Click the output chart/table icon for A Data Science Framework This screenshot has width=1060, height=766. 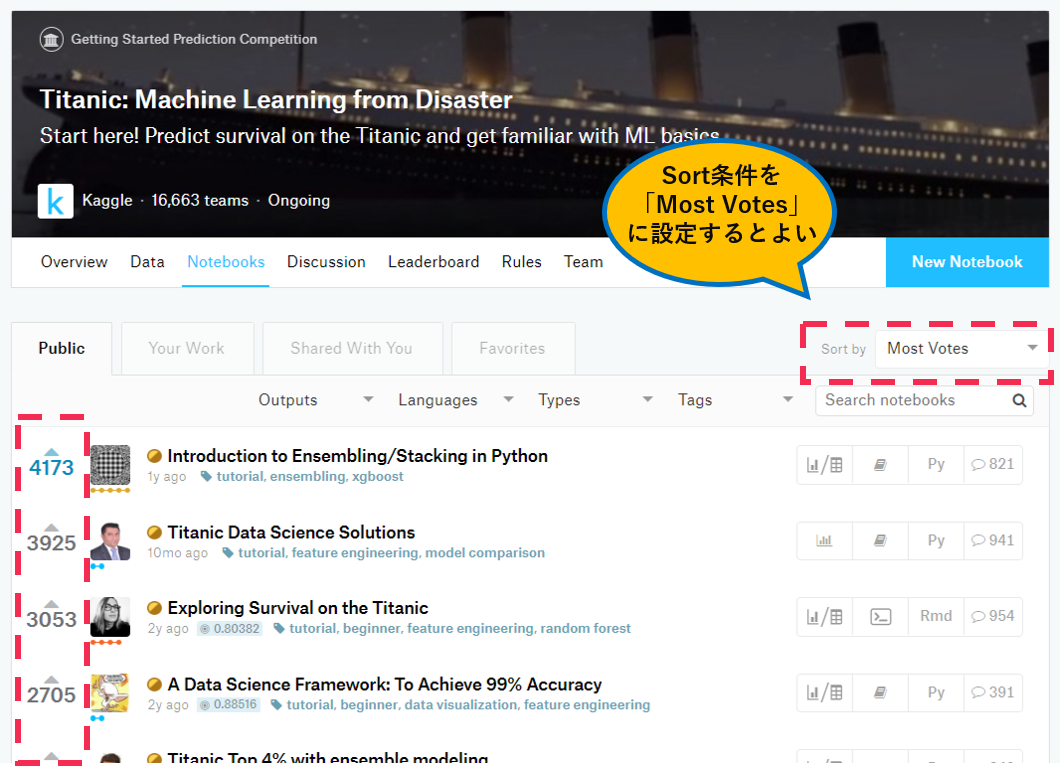824,693
